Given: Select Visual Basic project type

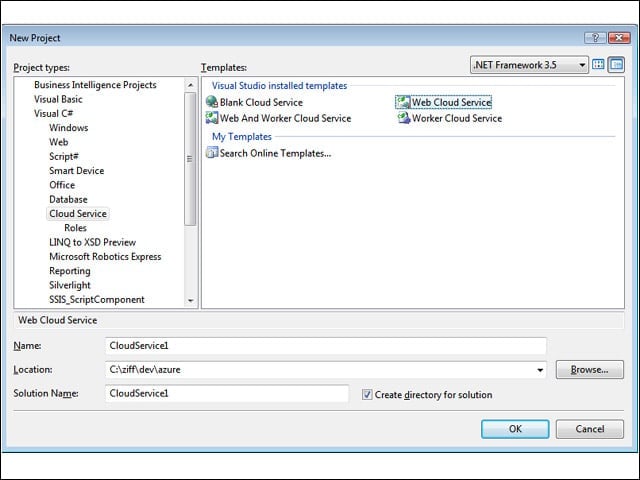Looking at the screenshot, I should click(58, 99).
